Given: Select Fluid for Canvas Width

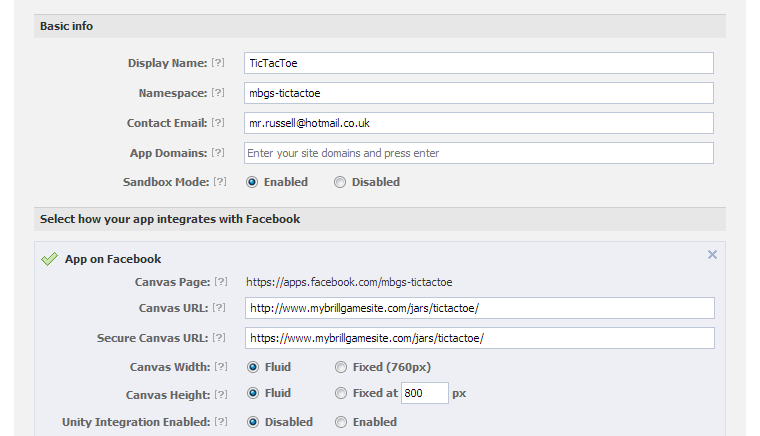Looking at the screenshot, I should point(253,367).
